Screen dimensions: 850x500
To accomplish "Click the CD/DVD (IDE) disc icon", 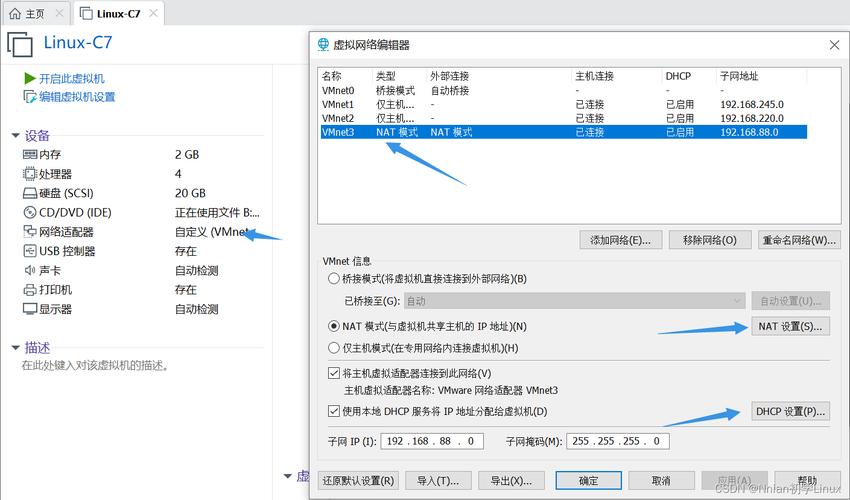I will coord(30,213).
